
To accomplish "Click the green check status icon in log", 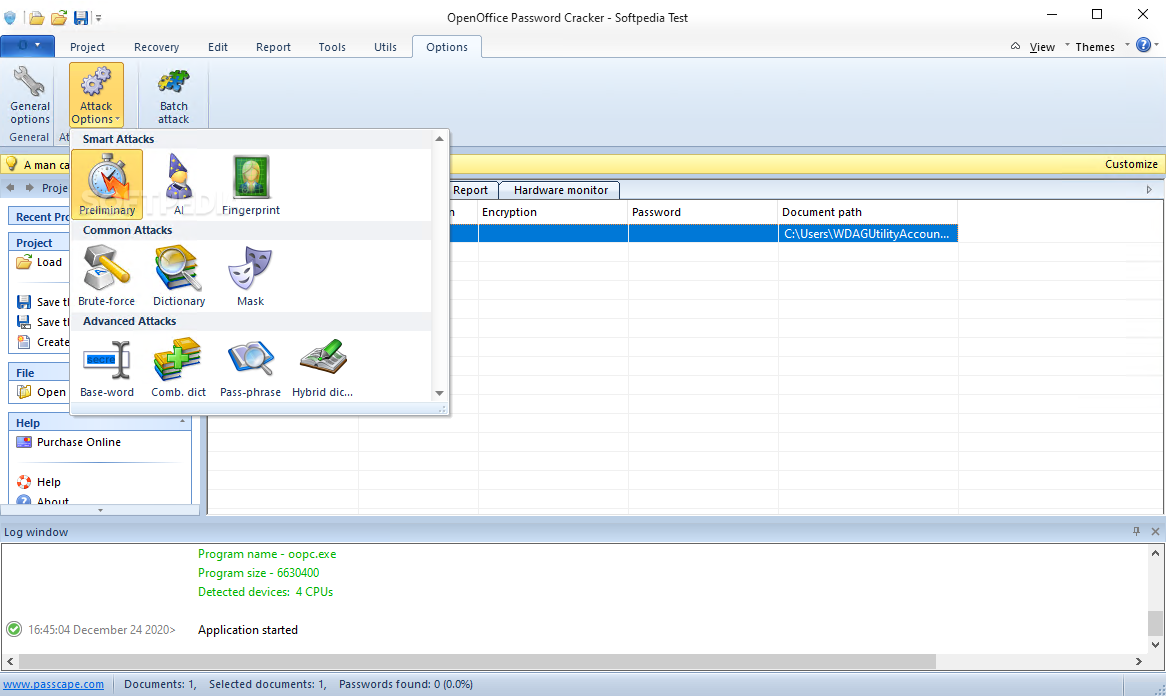I will pos(14,629).
